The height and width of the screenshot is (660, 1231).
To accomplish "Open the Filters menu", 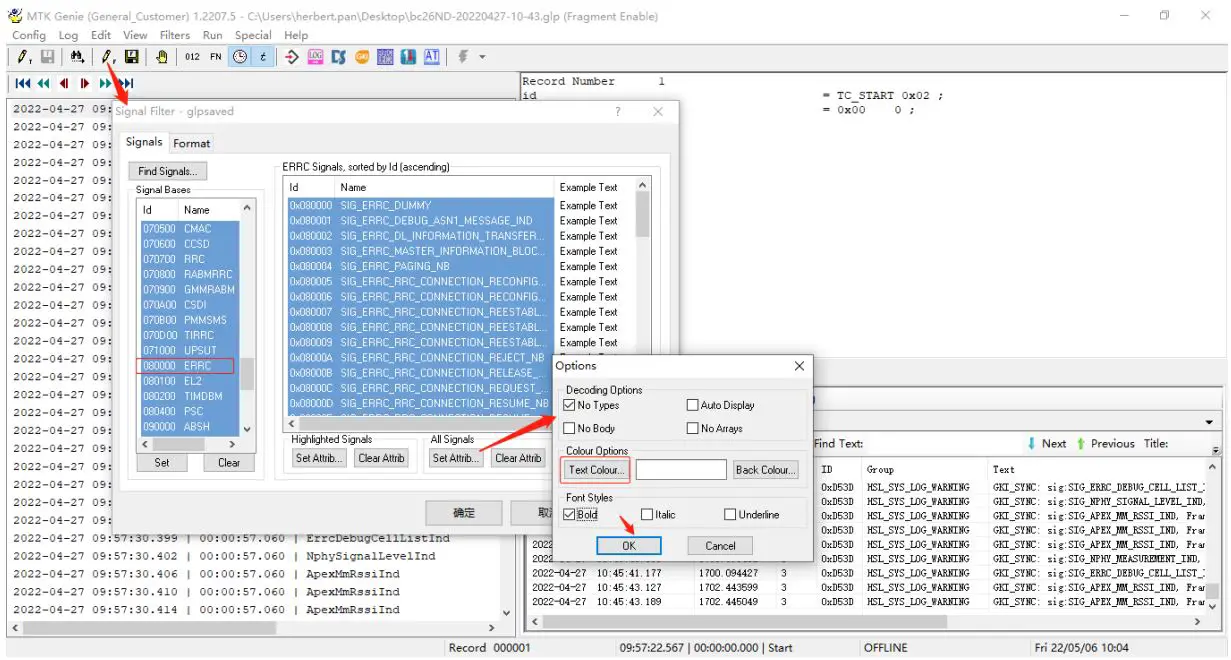I will 175,34.
